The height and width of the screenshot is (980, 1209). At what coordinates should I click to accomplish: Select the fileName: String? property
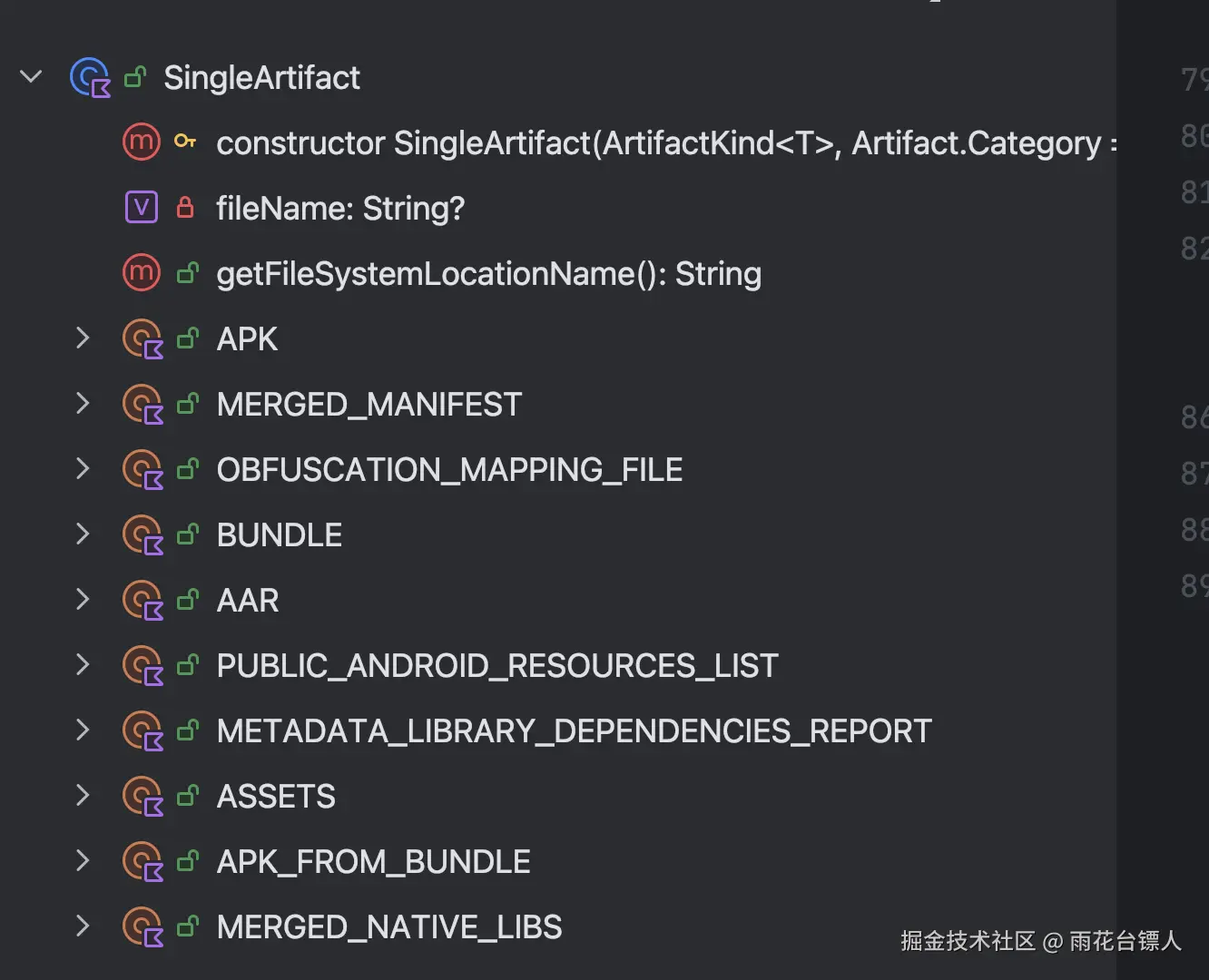coord(340,209)
